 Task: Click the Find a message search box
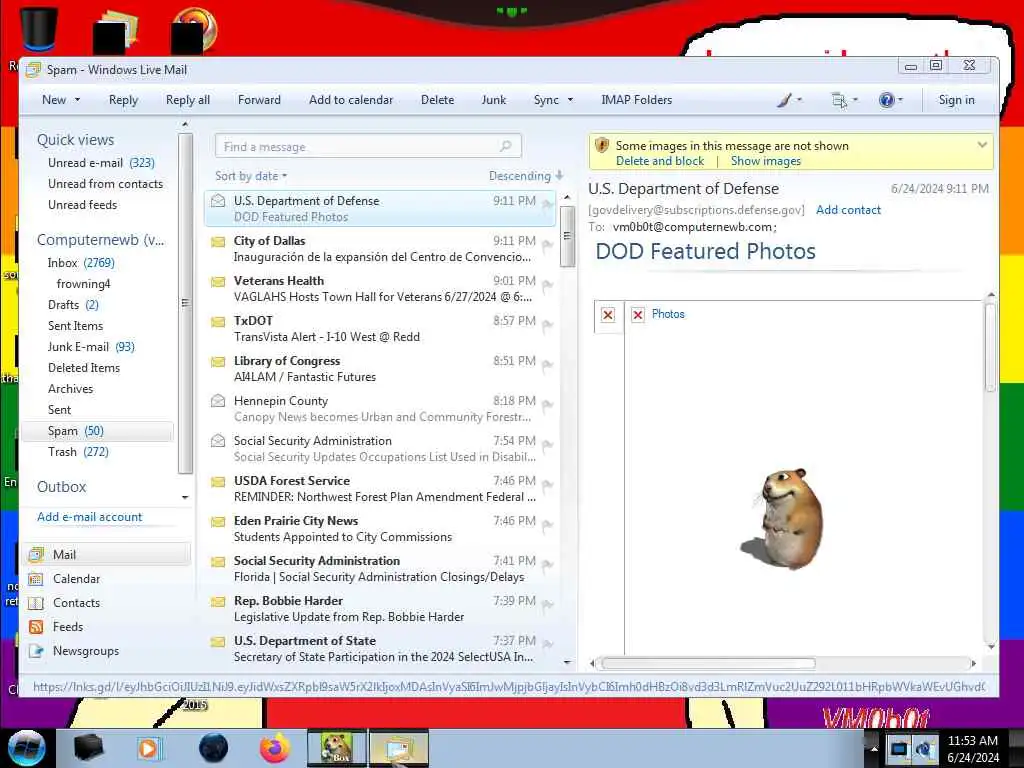[368, 146]
